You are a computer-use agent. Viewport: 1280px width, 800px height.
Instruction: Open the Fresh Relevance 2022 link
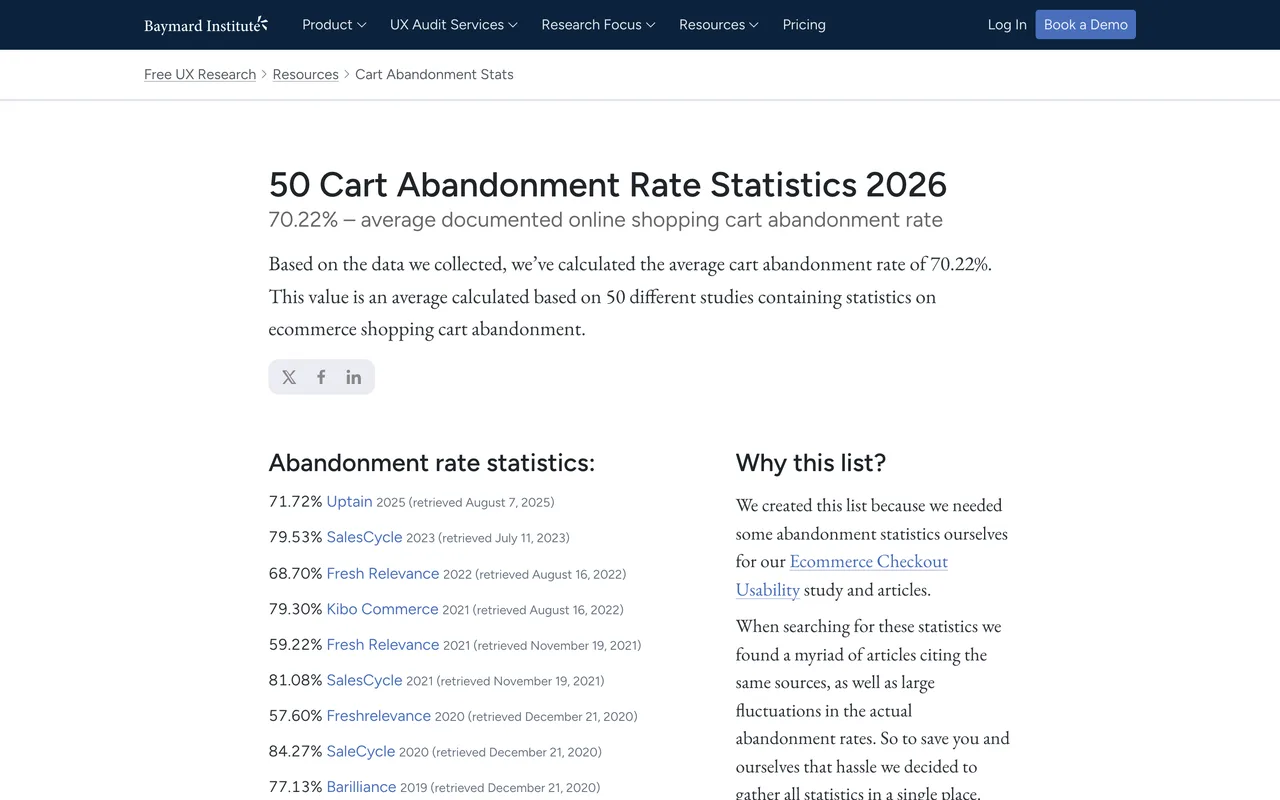(x=383, y=574)
